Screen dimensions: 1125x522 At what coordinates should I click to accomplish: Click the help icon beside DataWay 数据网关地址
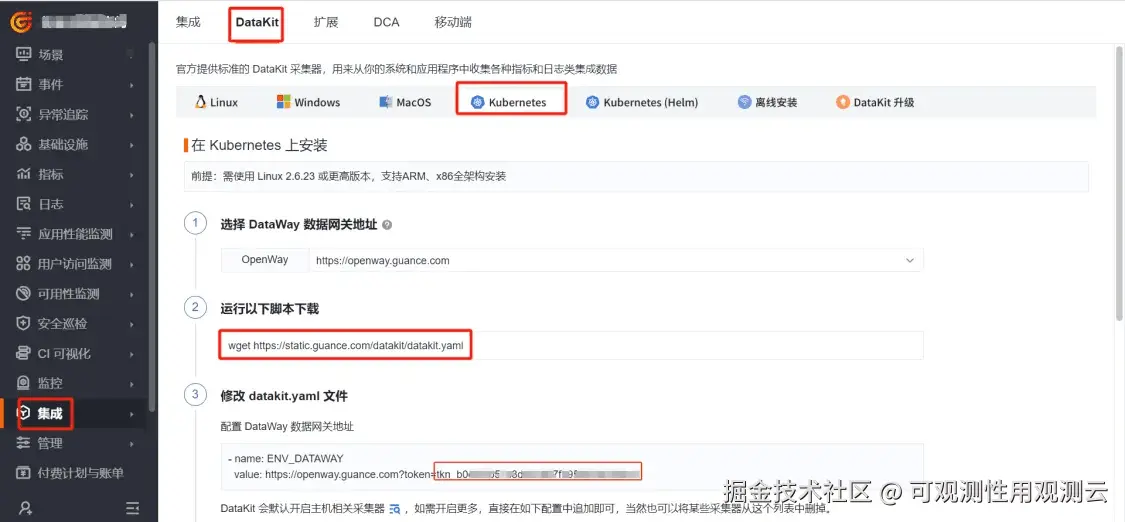click(x=387, y=224)
